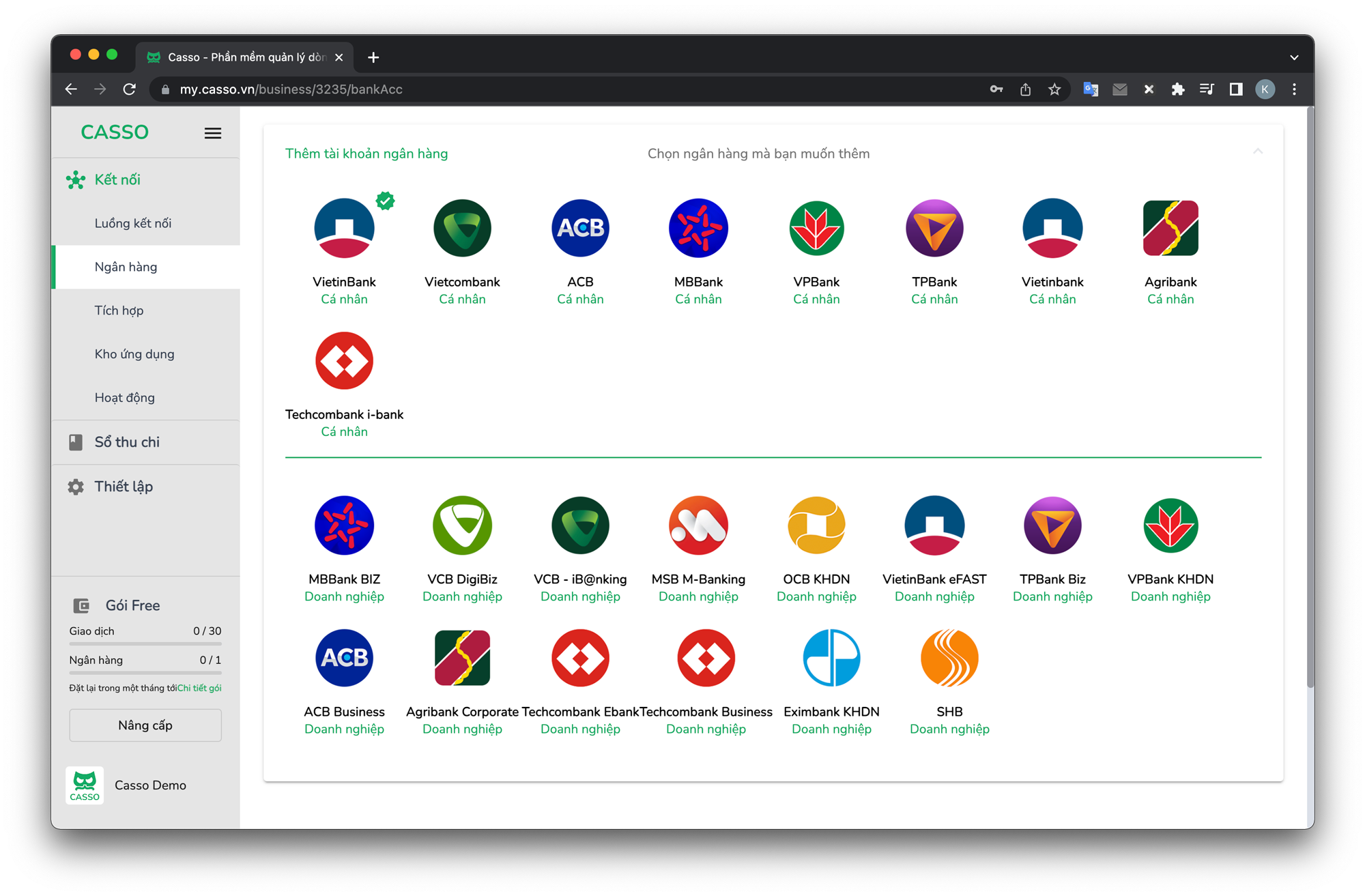Choose TPBank Cá nhân bank icon
Image resolution: width=1365 pixels, height=896 pixels.
tap(934, 228)
